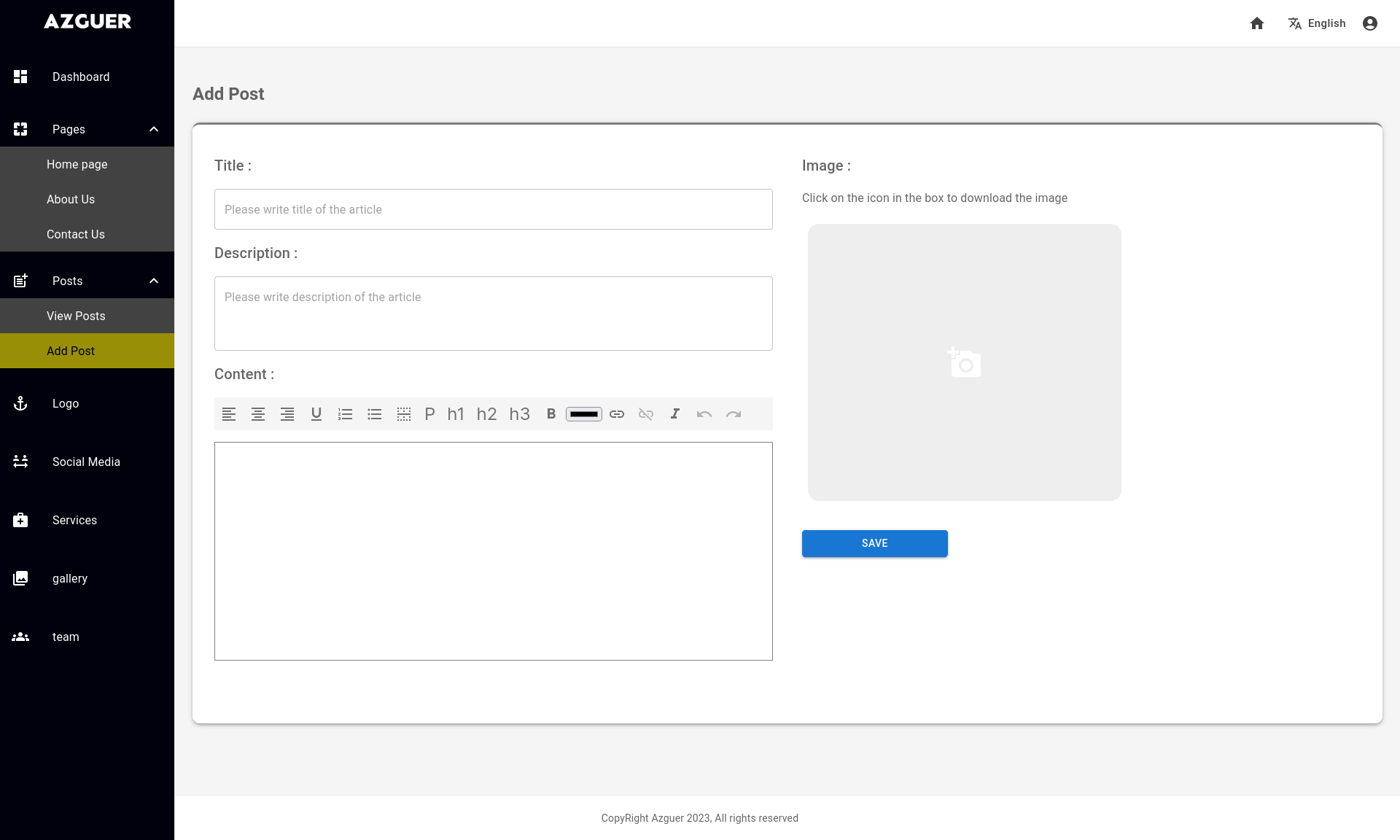
Task: Open the user account icon
Action: click(1370, 23)
